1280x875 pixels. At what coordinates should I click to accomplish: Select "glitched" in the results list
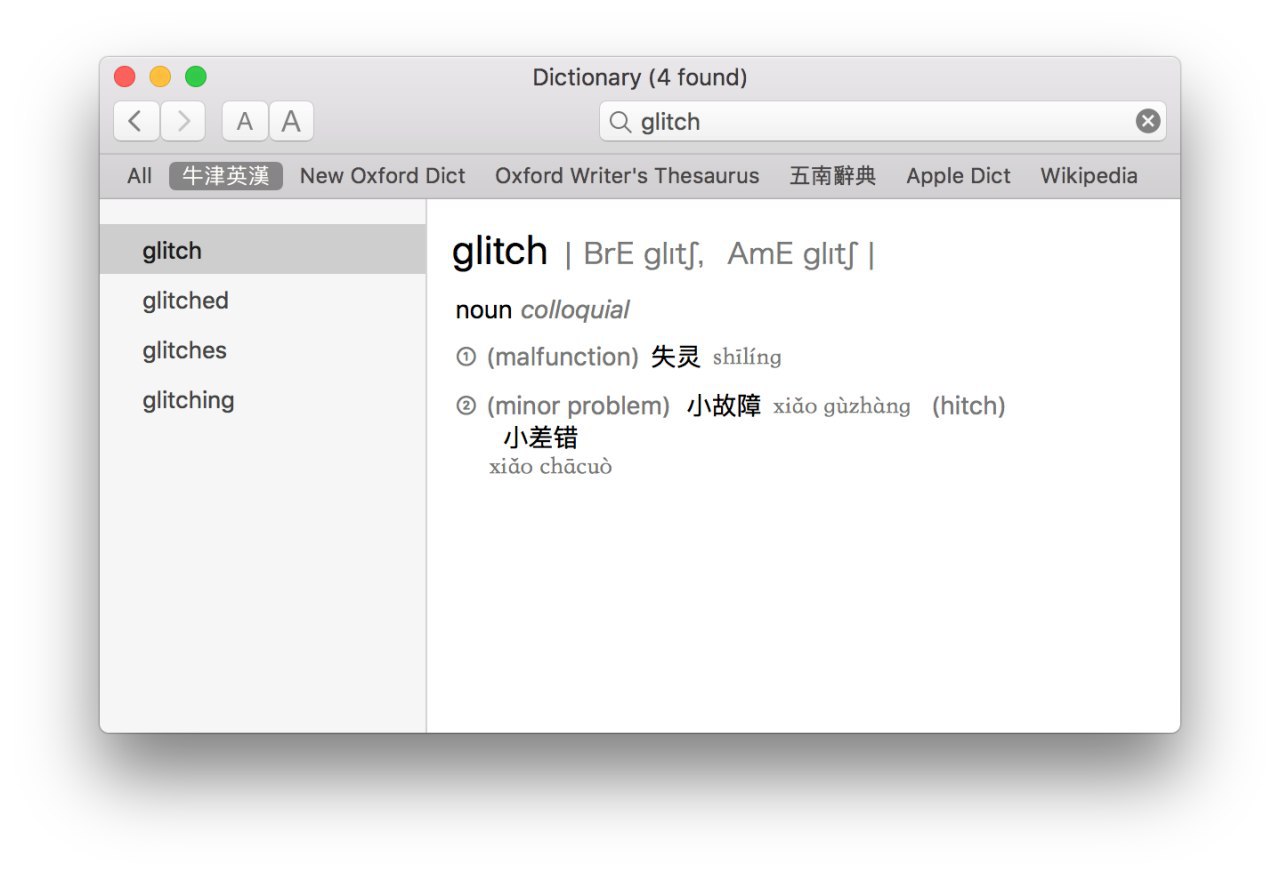pyautogui.click(x=185, y=301)
